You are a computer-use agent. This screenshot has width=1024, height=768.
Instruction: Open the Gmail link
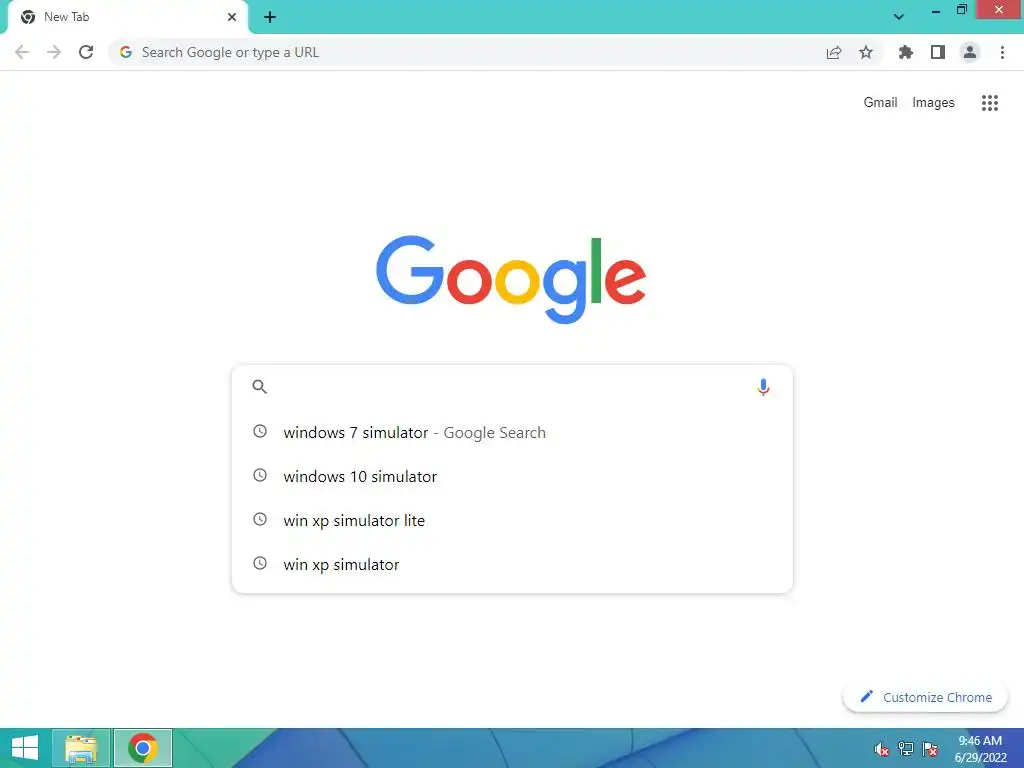click(x=880, y=103)
